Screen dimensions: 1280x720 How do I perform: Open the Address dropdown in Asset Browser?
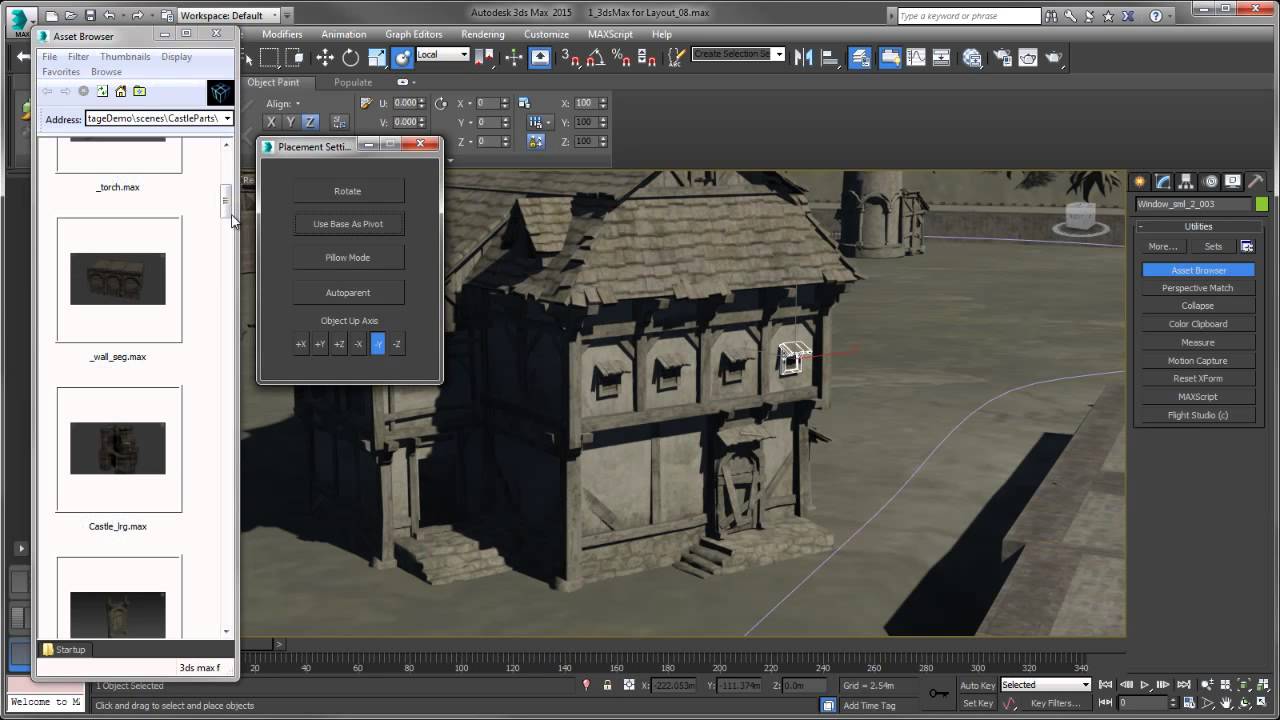click(x=228, y=118)
